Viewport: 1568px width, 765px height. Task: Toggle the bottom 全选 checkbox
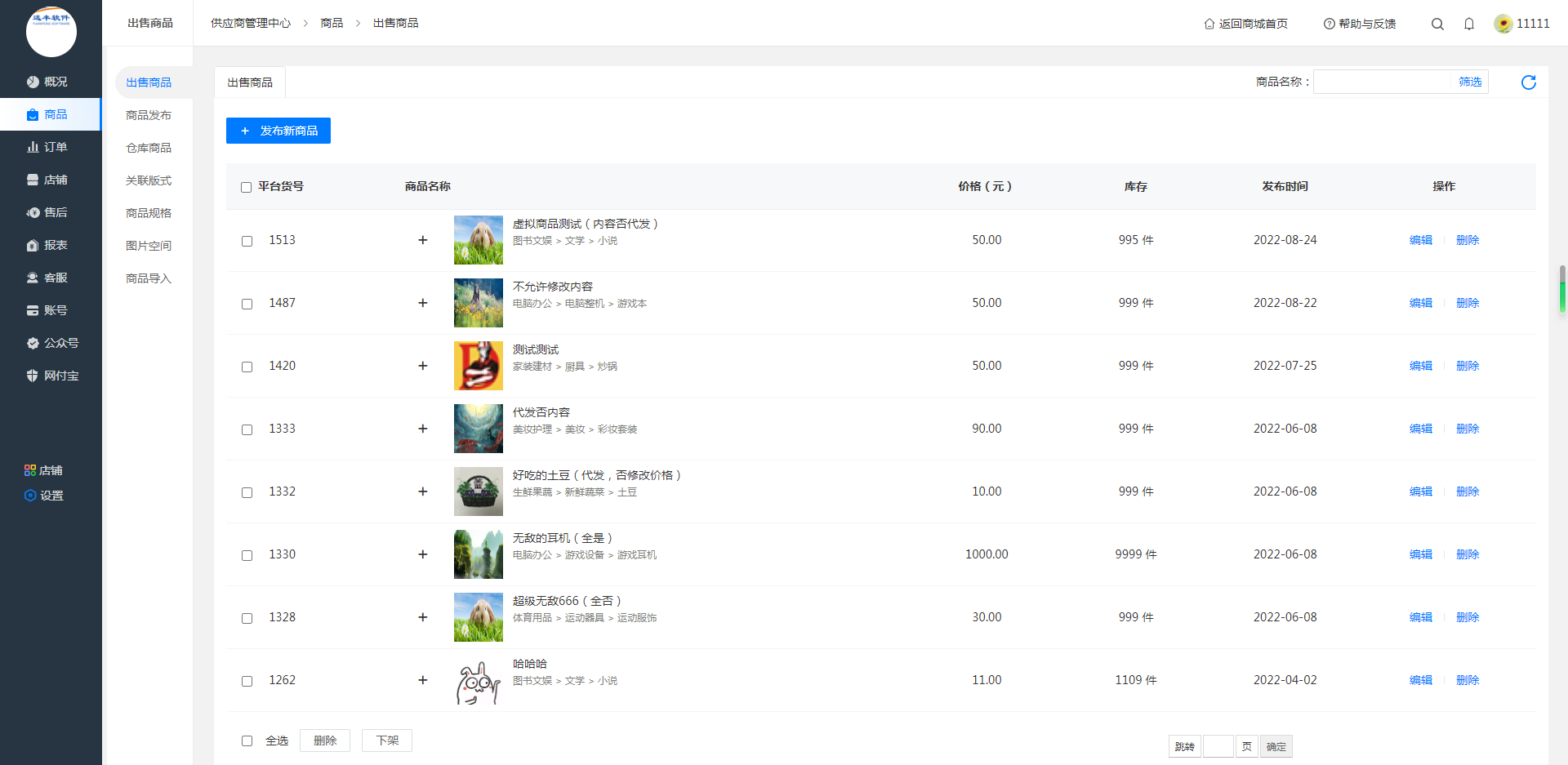[247, 741]
